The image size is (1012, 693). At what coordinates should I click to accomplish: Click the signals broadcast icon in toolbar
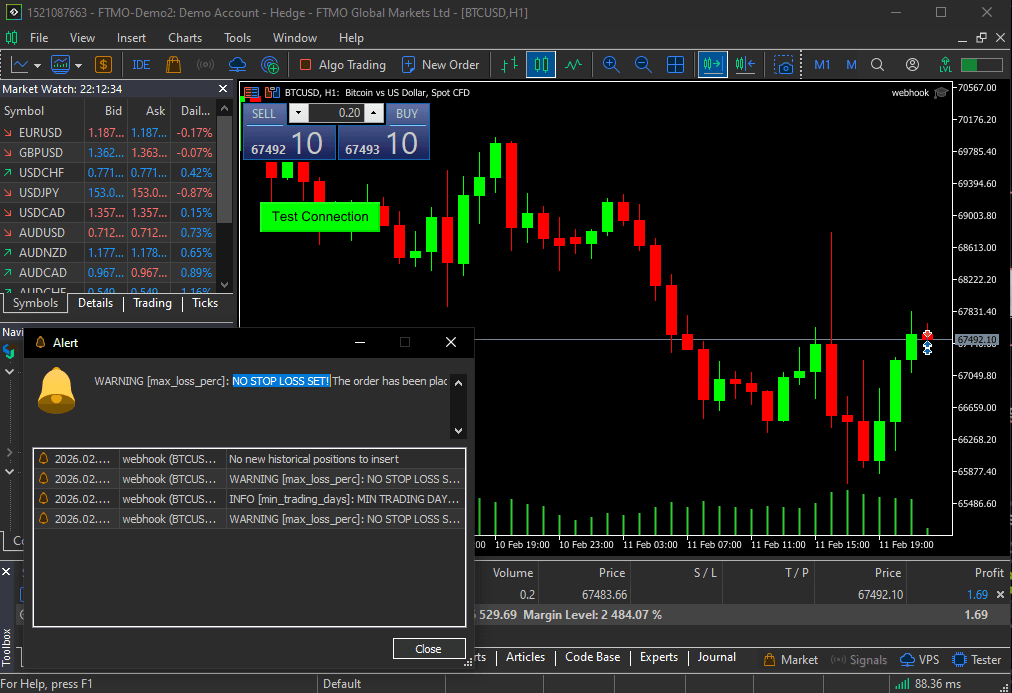[205, 65]
